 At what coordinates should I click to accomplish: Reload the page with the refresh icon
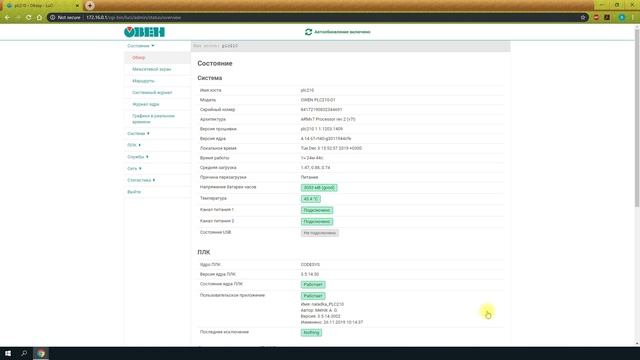[28, 18]
